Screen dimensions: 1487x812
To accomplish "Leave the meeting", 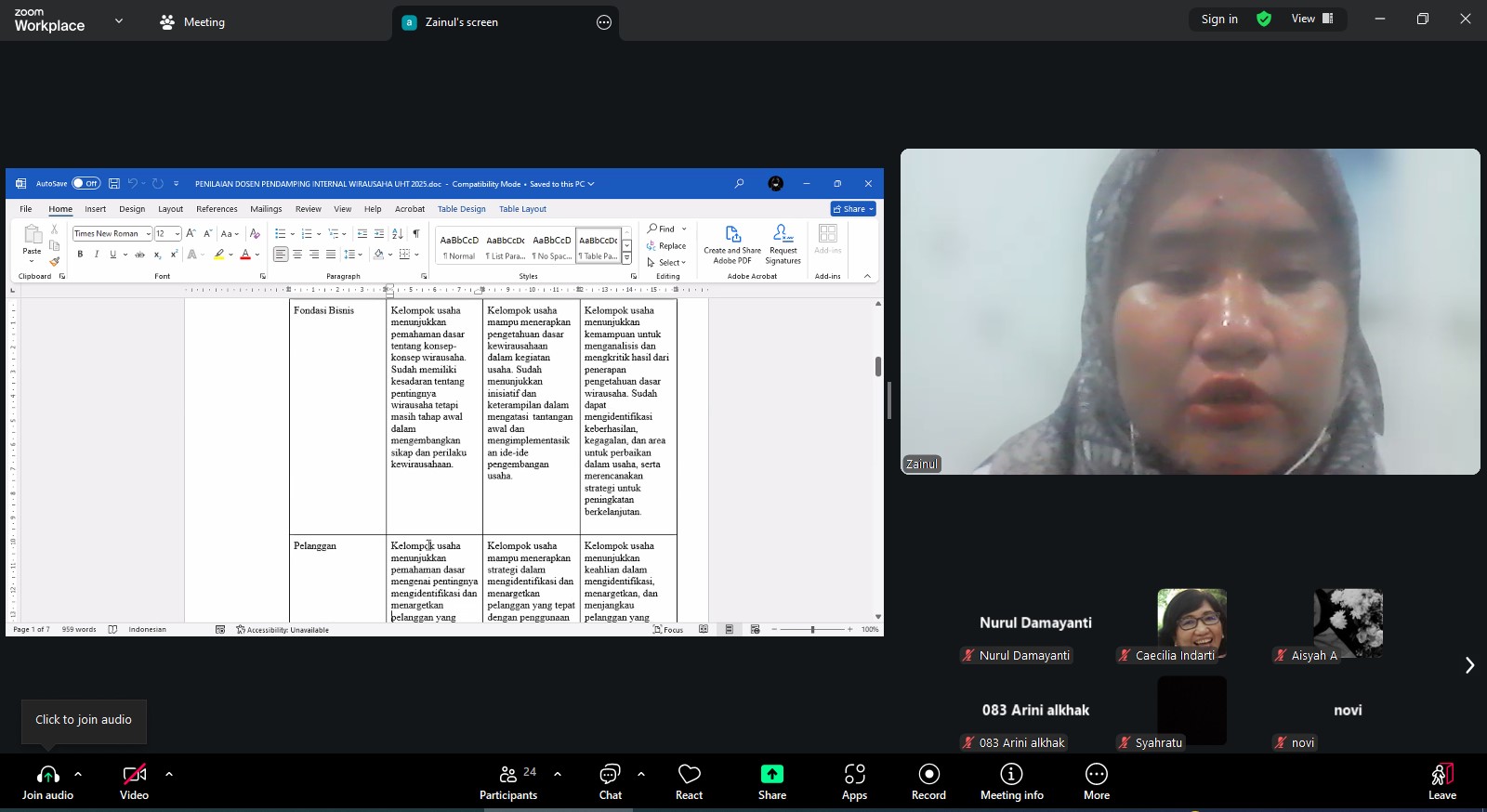I will (1441, 781).
